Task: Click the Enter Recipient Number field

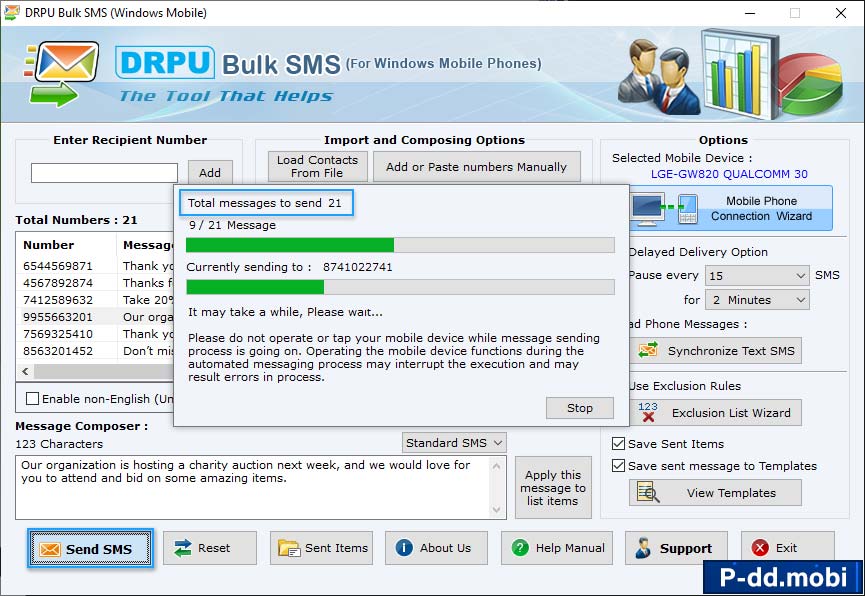Action: 104,173
